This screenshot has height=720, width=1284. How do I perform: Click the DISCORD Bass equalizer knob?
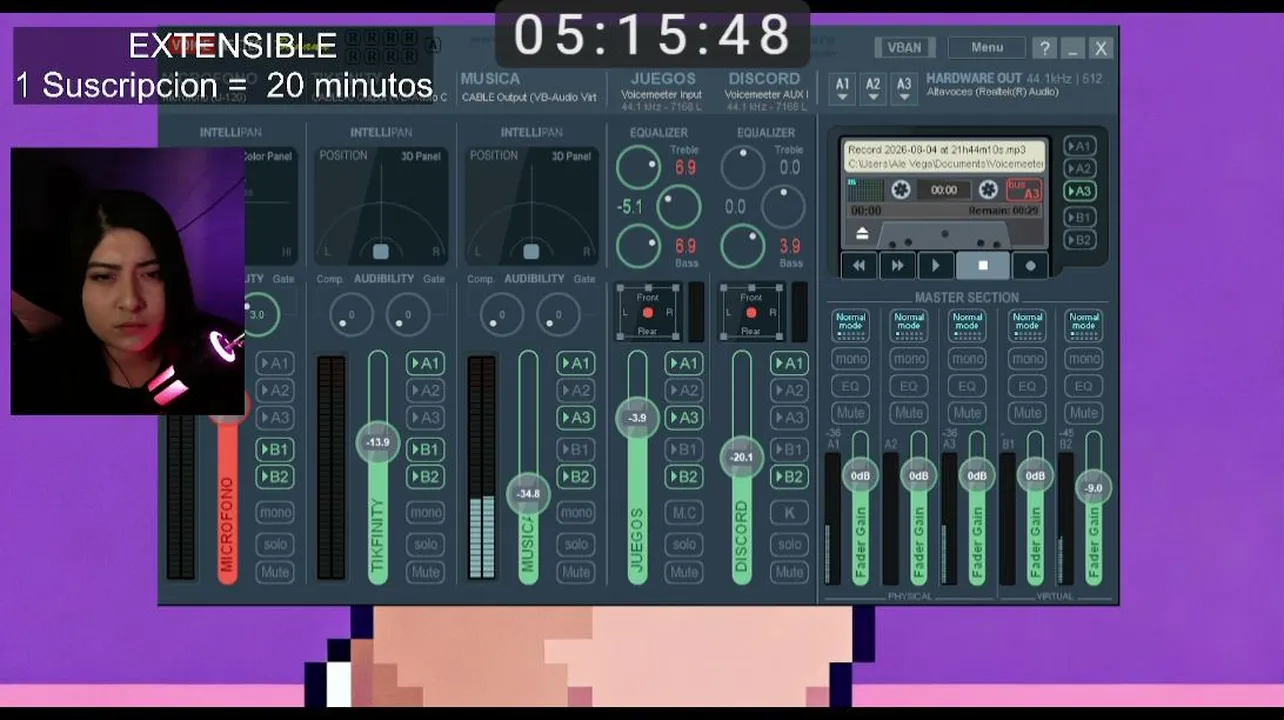(742, 246)
